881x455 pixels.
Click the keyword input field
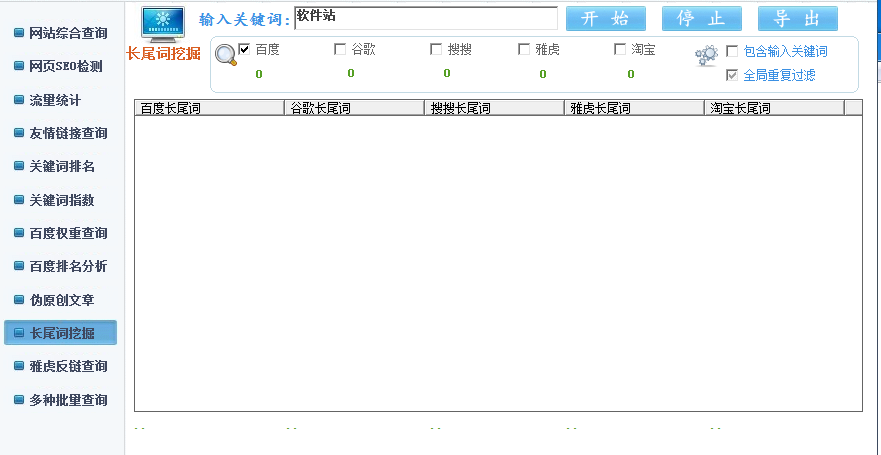425,19
